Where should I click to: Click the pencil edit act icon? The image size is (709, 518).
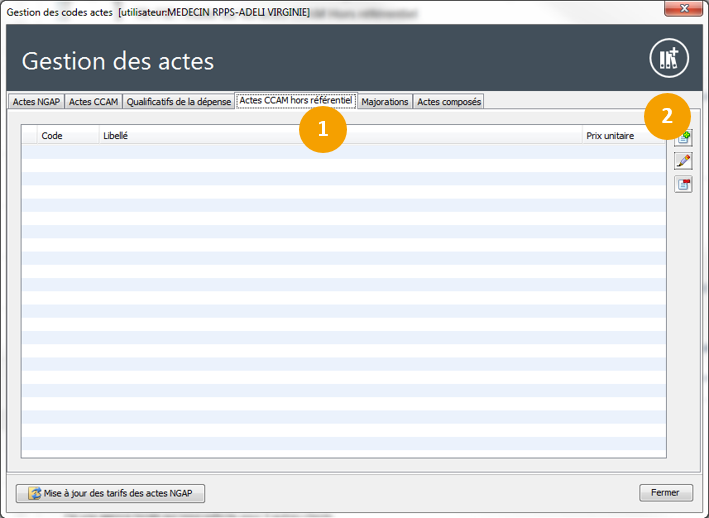[x=684, y=161]
